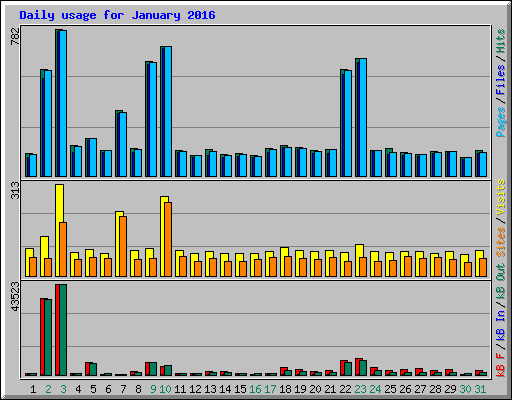Screen dimensions: 512x400
Task: Click the '313' middle axis value
Action: pyautogui.click(x=15, y=190)
